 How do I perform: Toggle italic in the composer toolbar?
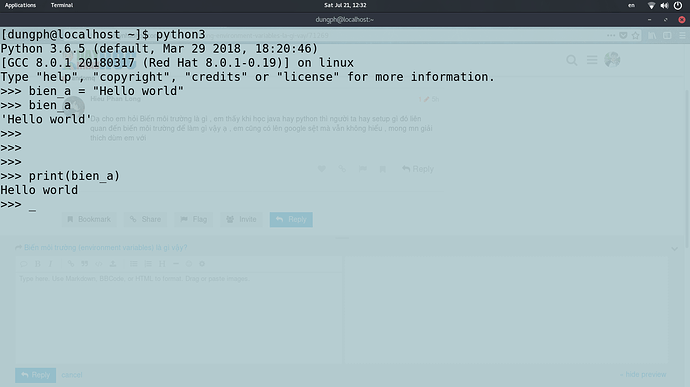(x=51, y=264)
